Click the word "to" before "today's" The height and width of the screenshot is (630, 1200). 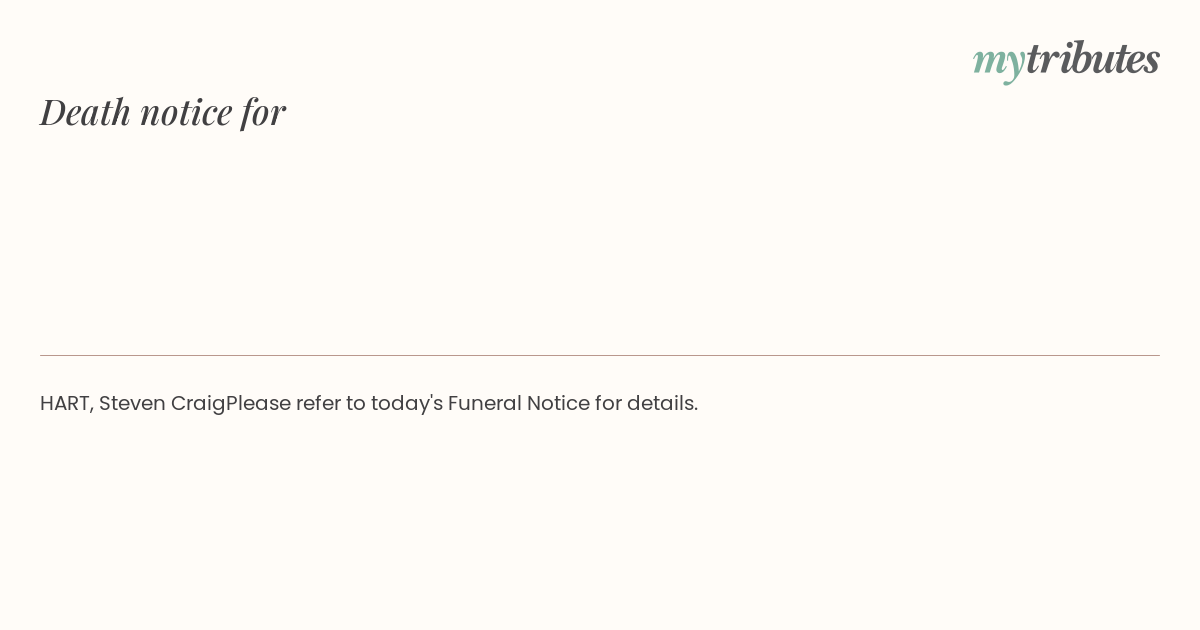[x=355, y=403]
